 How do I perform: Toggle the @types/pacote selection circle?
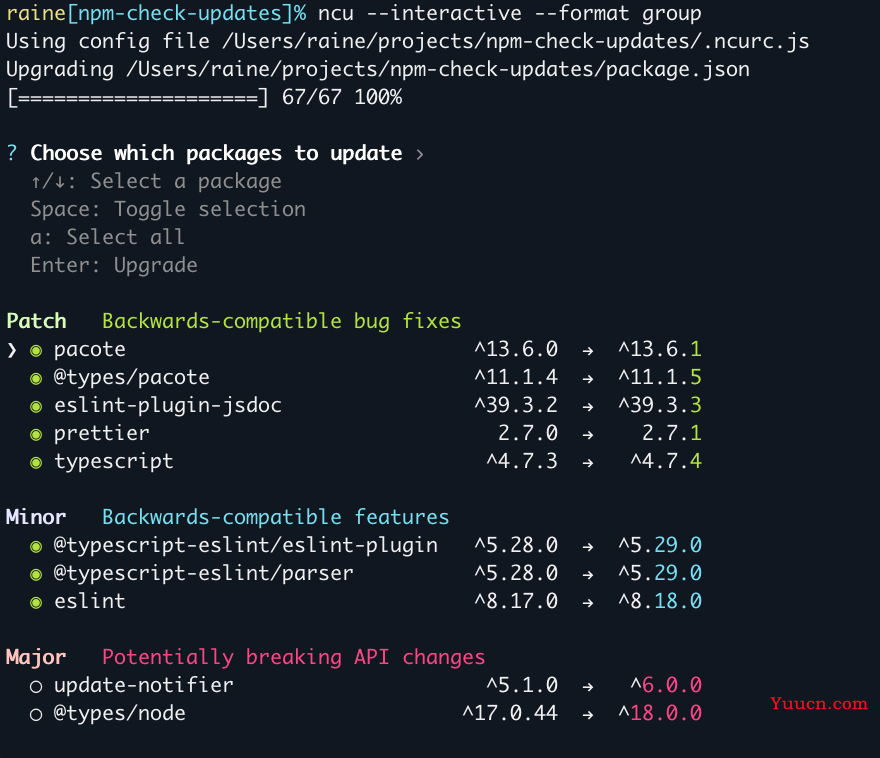pyautogui.click(x=36, y=379)
